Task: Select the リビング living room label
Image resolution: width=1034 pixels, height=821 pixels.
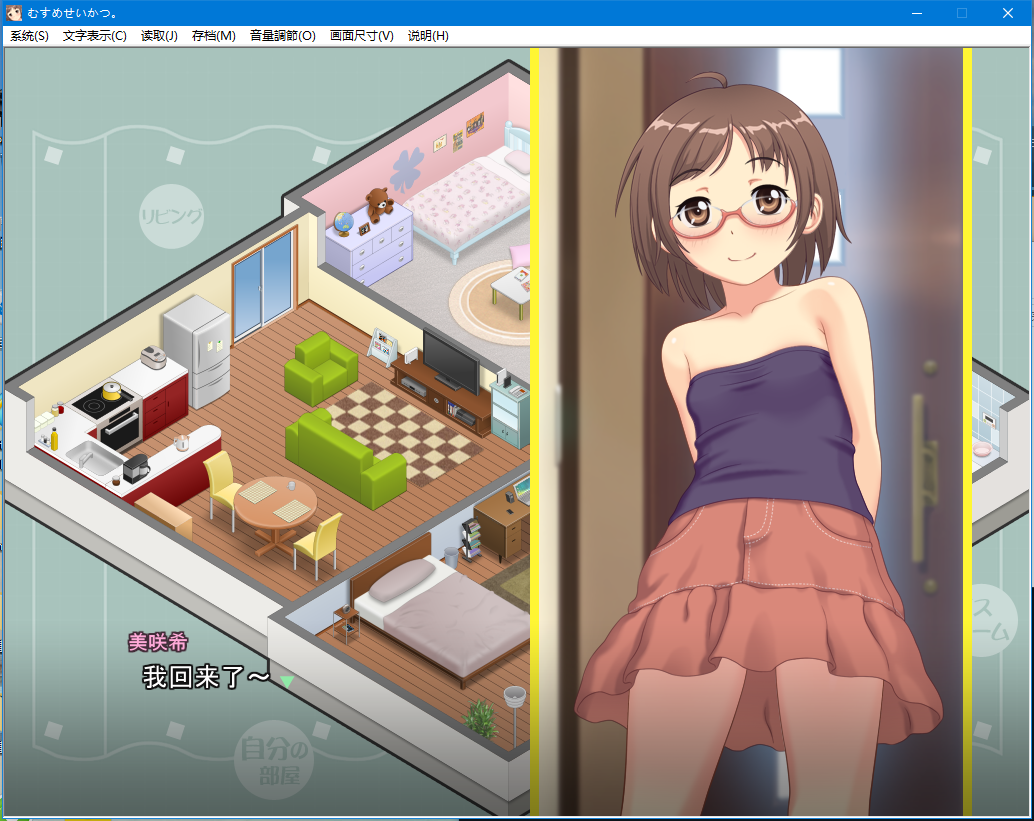Action: coord(171,216)
